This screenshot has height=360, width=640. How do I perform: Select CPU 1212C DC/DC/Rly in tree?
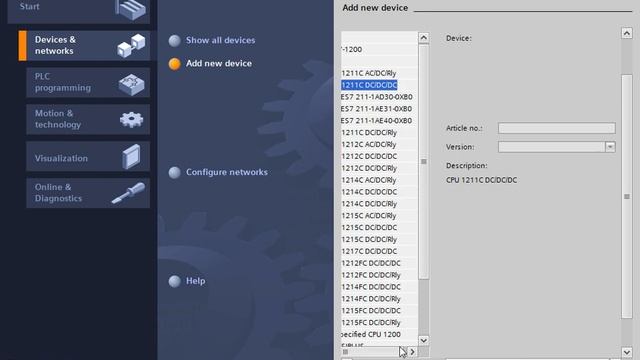[369, 168]
